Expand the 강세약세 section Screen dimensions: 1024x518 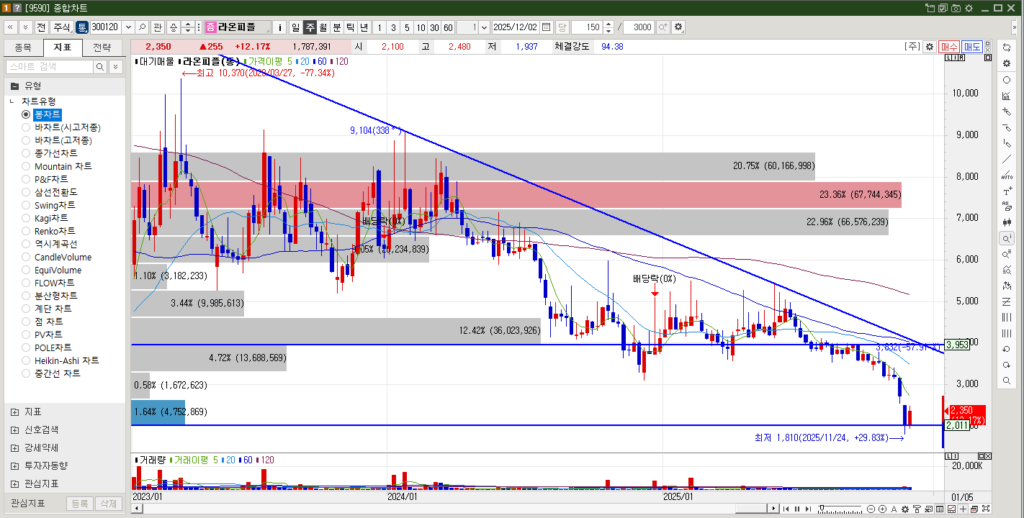14,447
